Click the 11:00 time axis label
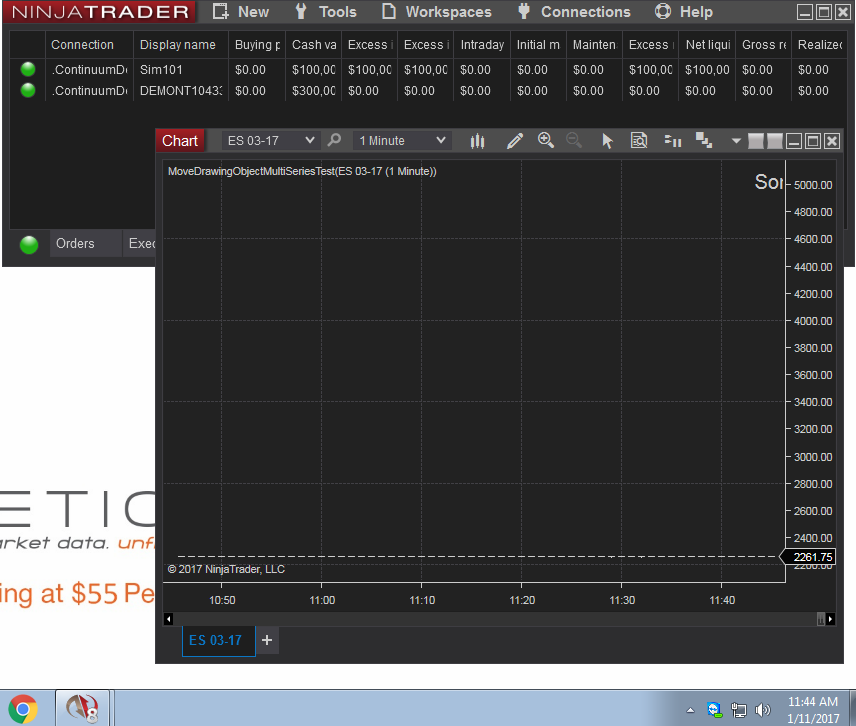 (x=322, y=600)
